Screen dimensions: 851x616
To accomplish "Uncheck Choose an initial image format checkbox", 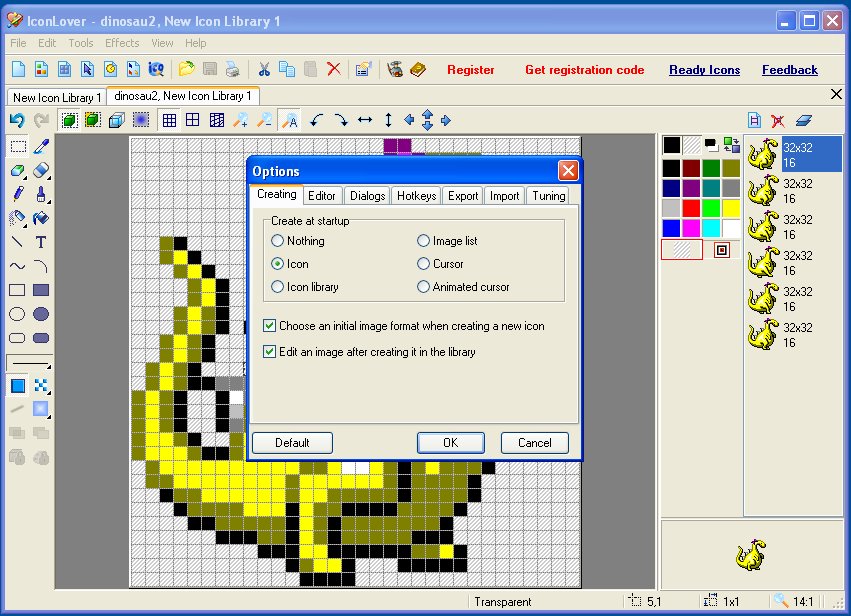I will (269, 326).
